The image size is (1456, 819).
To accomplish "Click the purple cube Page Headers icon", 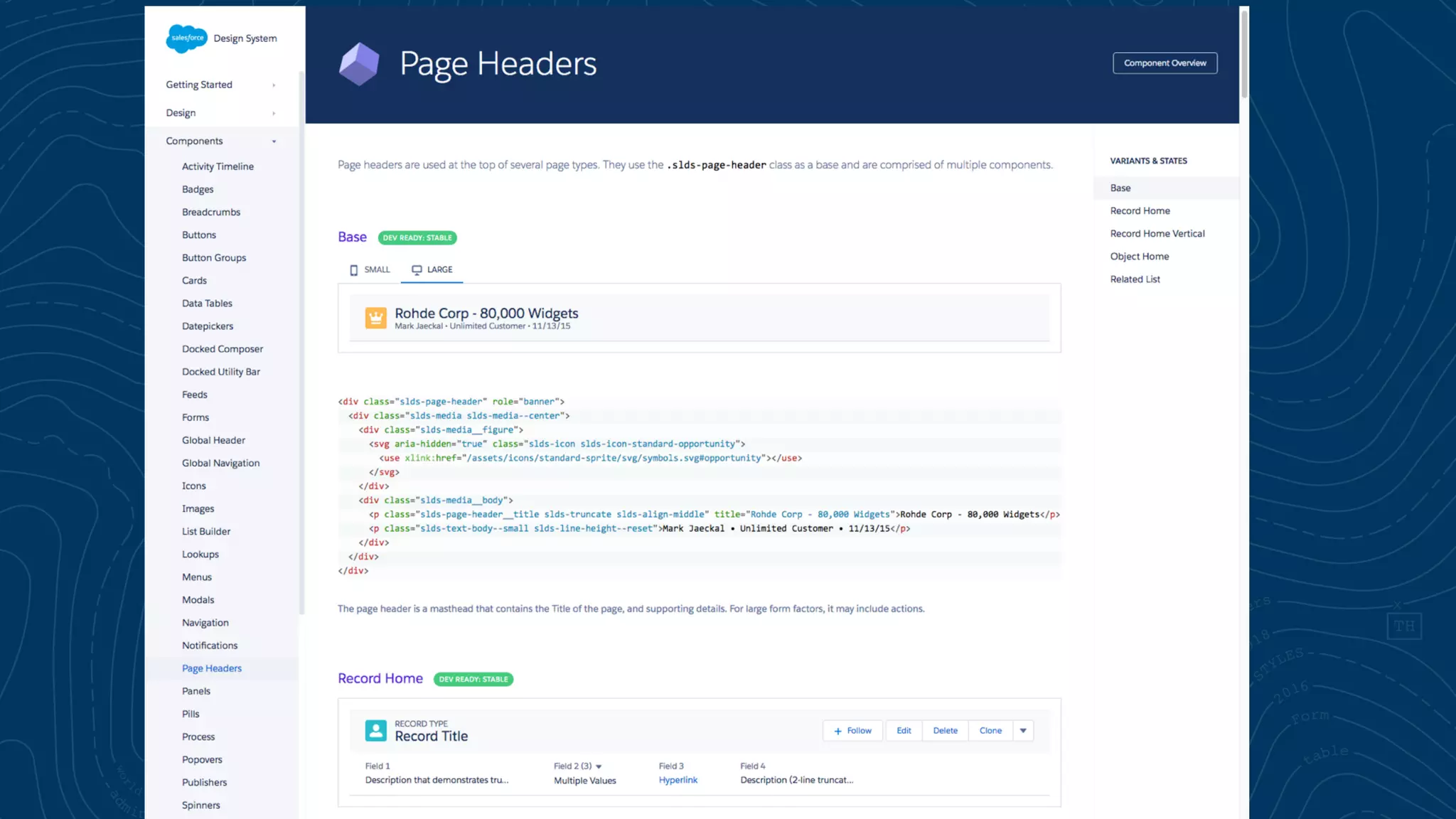I will tap(359, 64).
